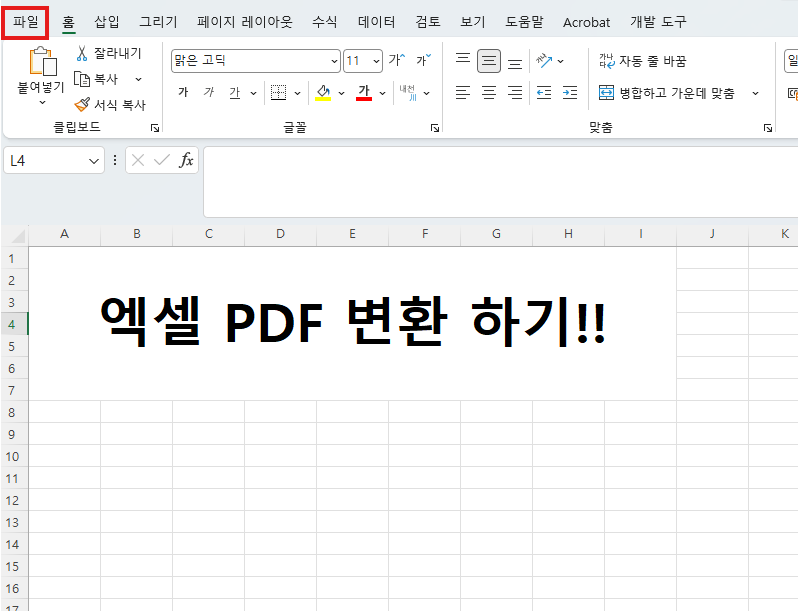Switch to 페이지 레이아웃 tab
This screenshot has height=611, width=798.
click(245, 22)
